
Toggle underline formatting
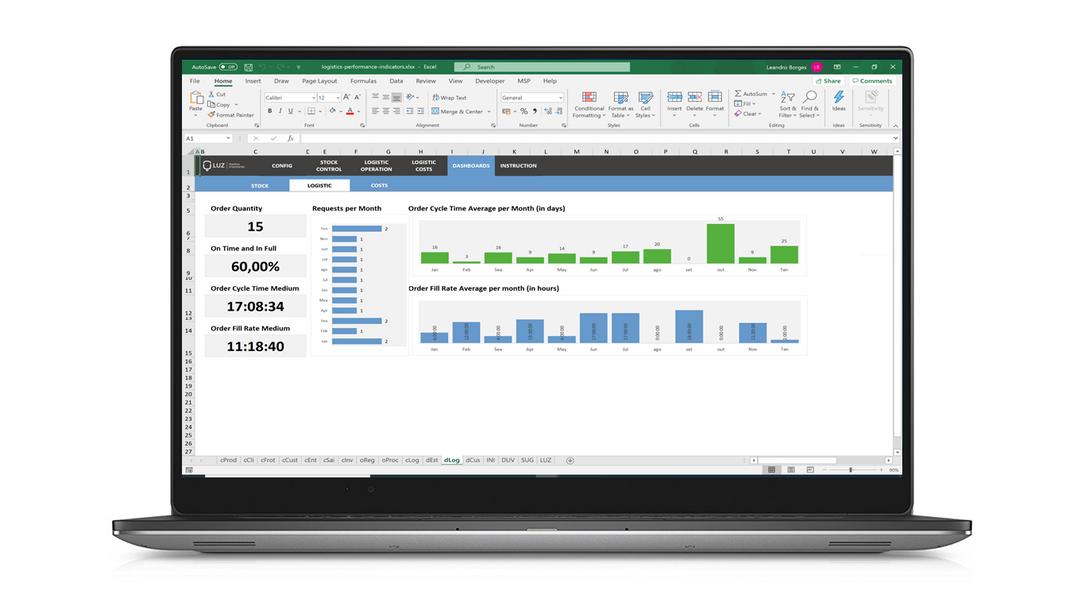click(x=289, y=110)
